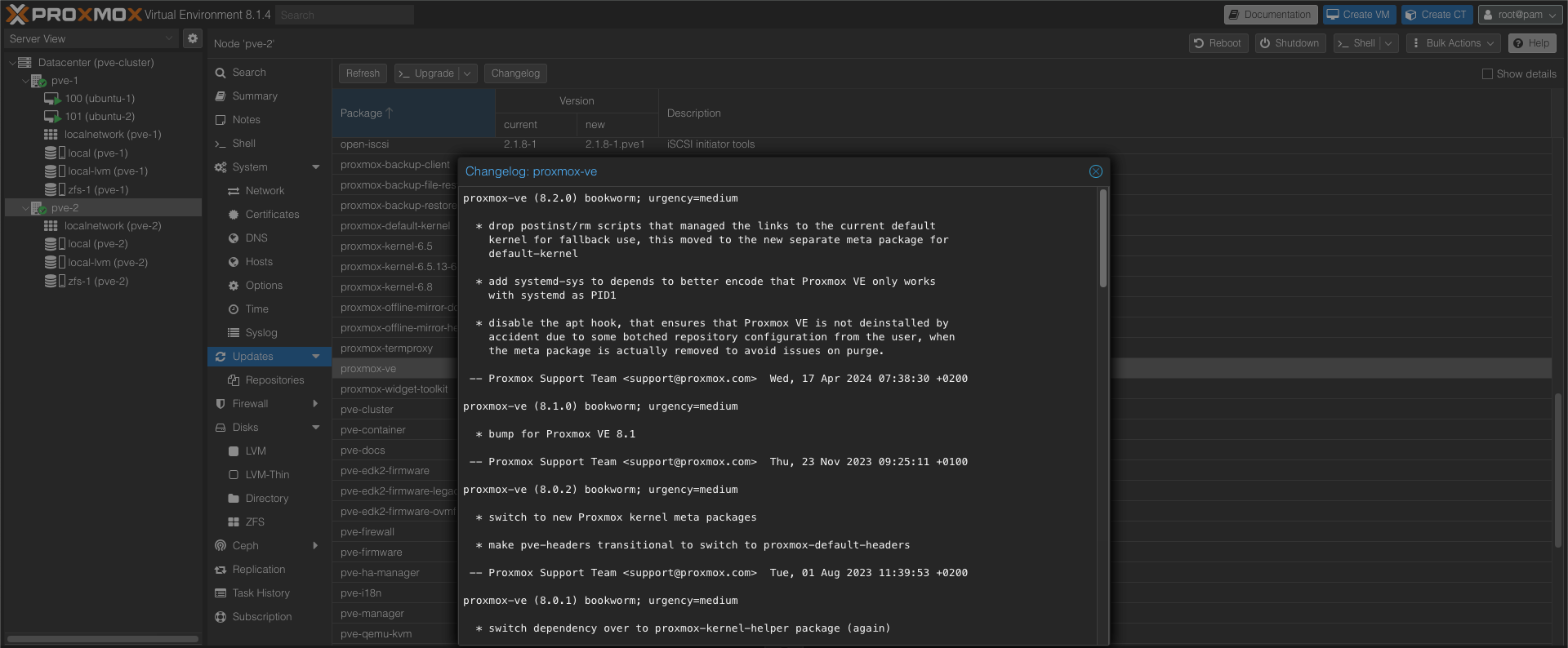
Task: Click the package list scrollbar
Action: point(1558,470)
